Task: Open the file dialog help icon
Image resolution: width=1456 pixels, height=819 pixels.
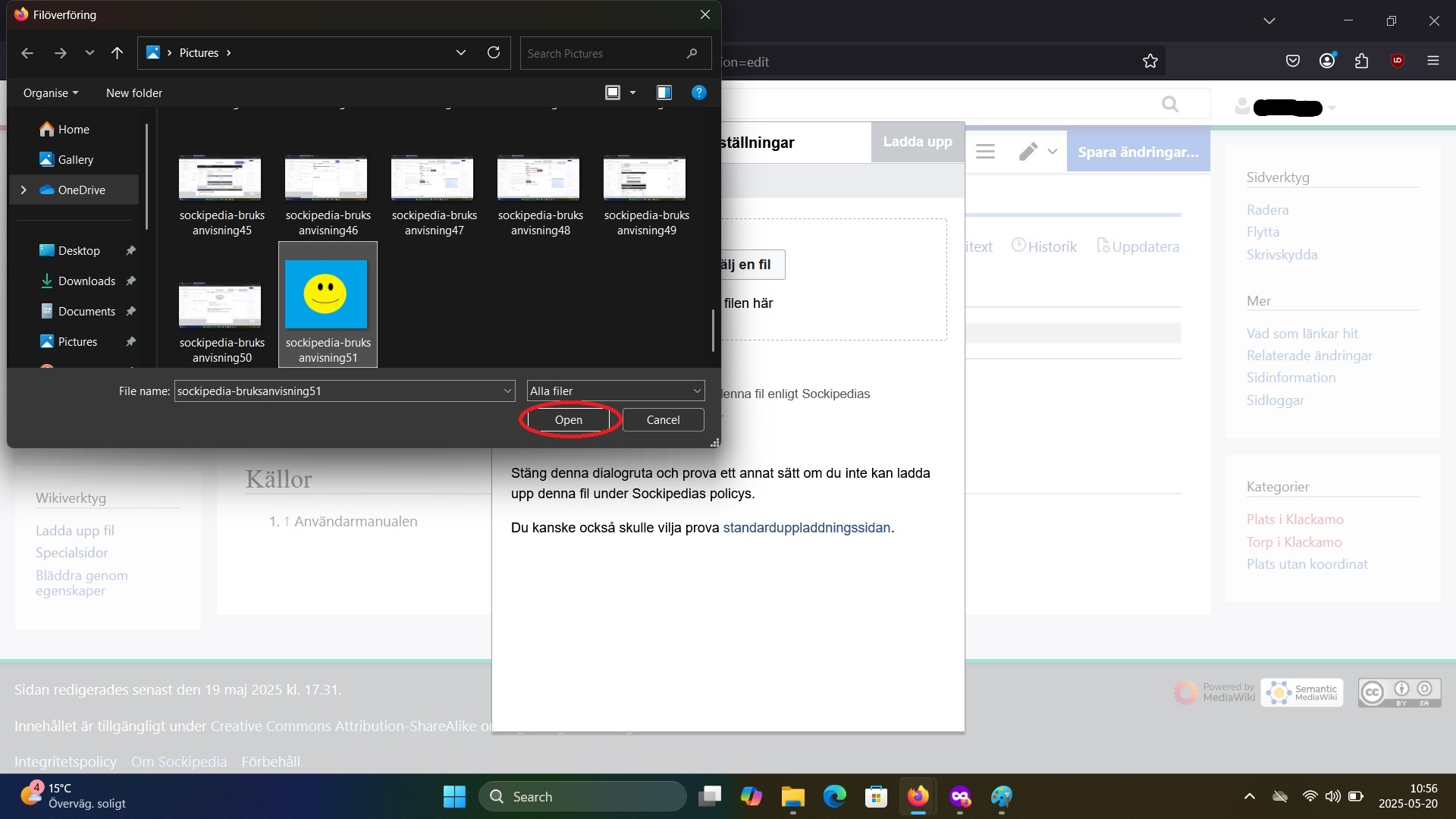Action: (x=698, y=93)
